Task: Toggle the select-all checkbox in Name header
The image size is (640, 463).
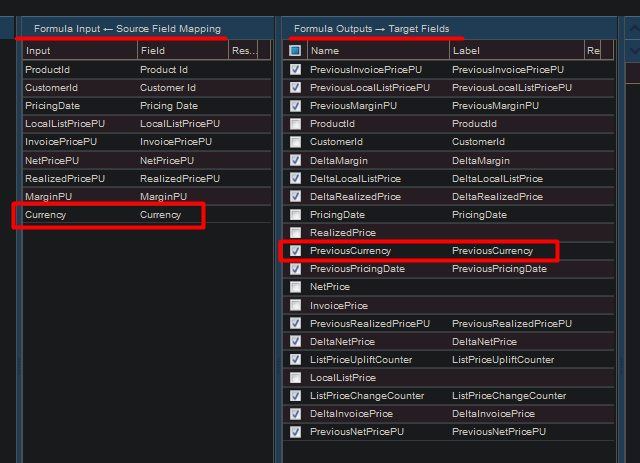Action: point(295,50)
